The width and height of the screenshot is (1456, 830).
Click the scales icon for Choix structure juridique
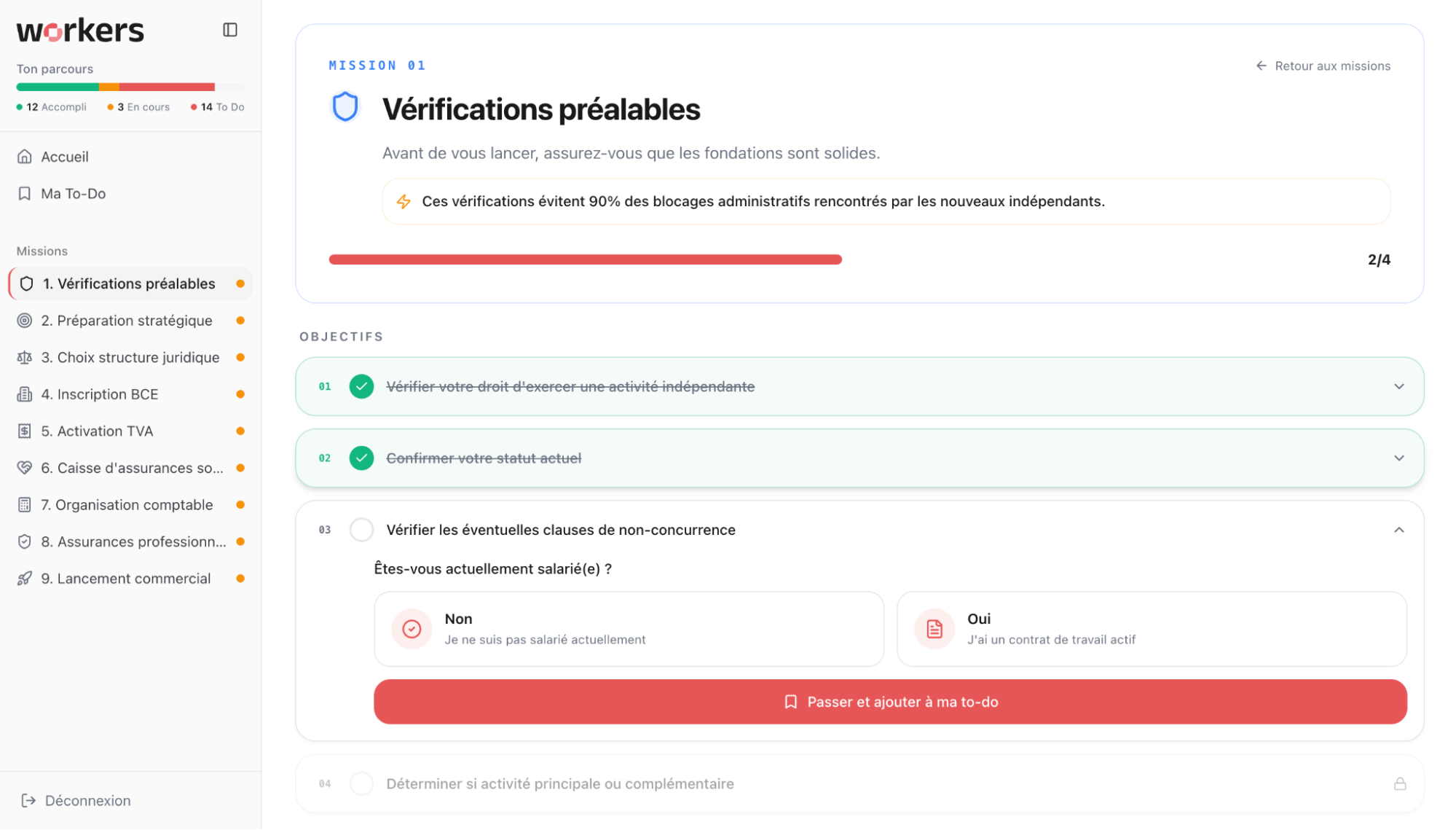coord(25,358)
